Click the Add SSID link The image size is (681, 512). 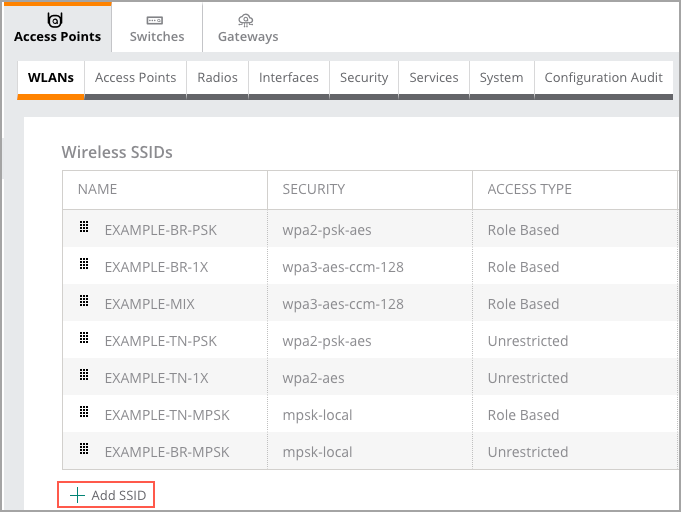(106, 495)
